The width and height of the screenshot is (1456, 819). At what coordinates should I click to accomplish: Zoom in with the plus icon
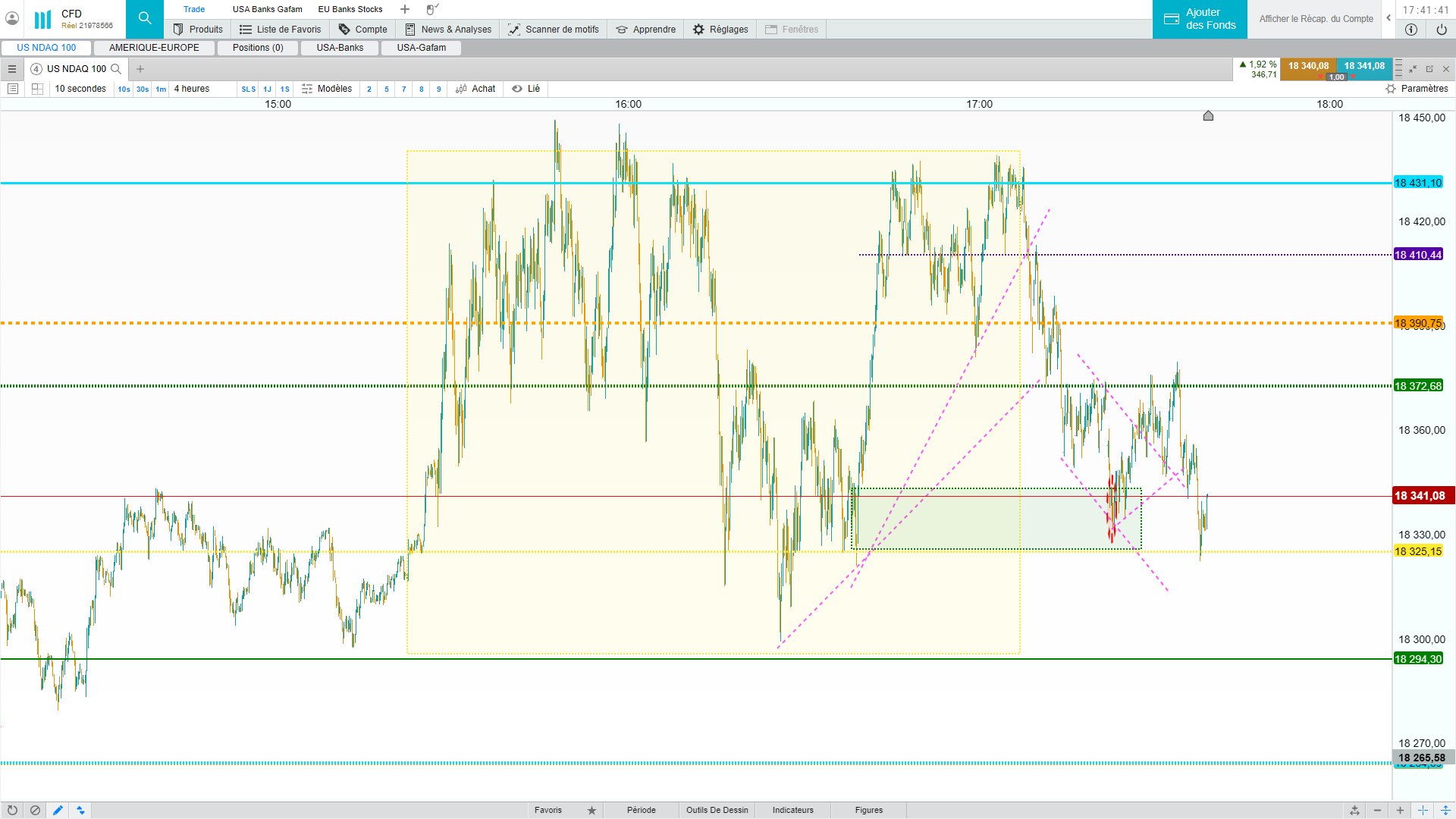pyautogui.click(x=1400, y=810)
